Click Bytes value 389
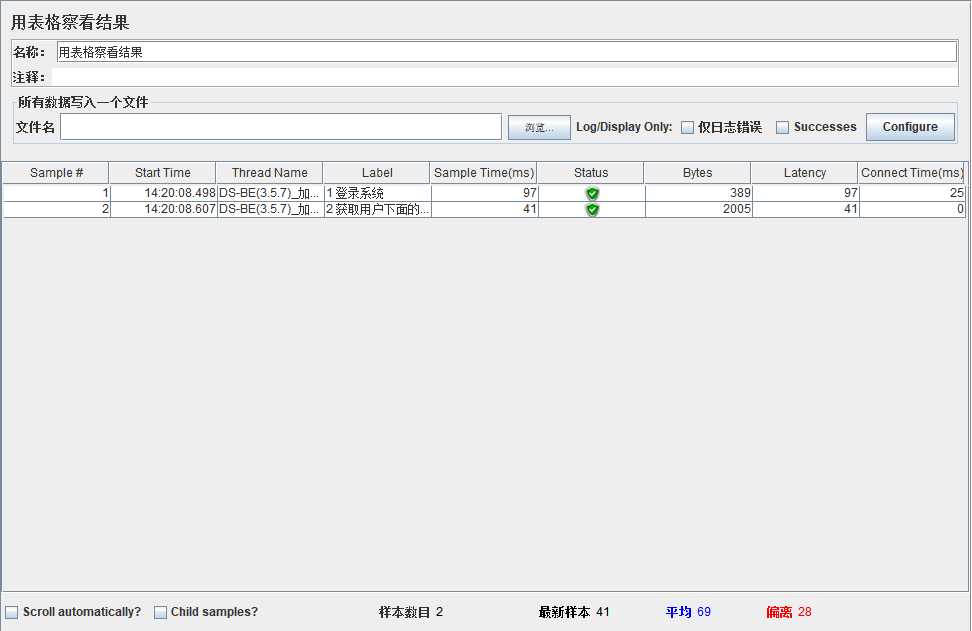972x631 pixels. point(699,193)
